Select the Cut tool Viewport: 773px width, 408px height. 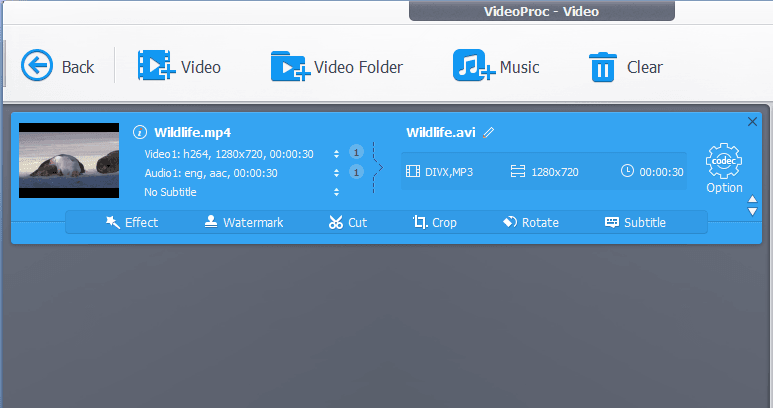coord(347,222)
